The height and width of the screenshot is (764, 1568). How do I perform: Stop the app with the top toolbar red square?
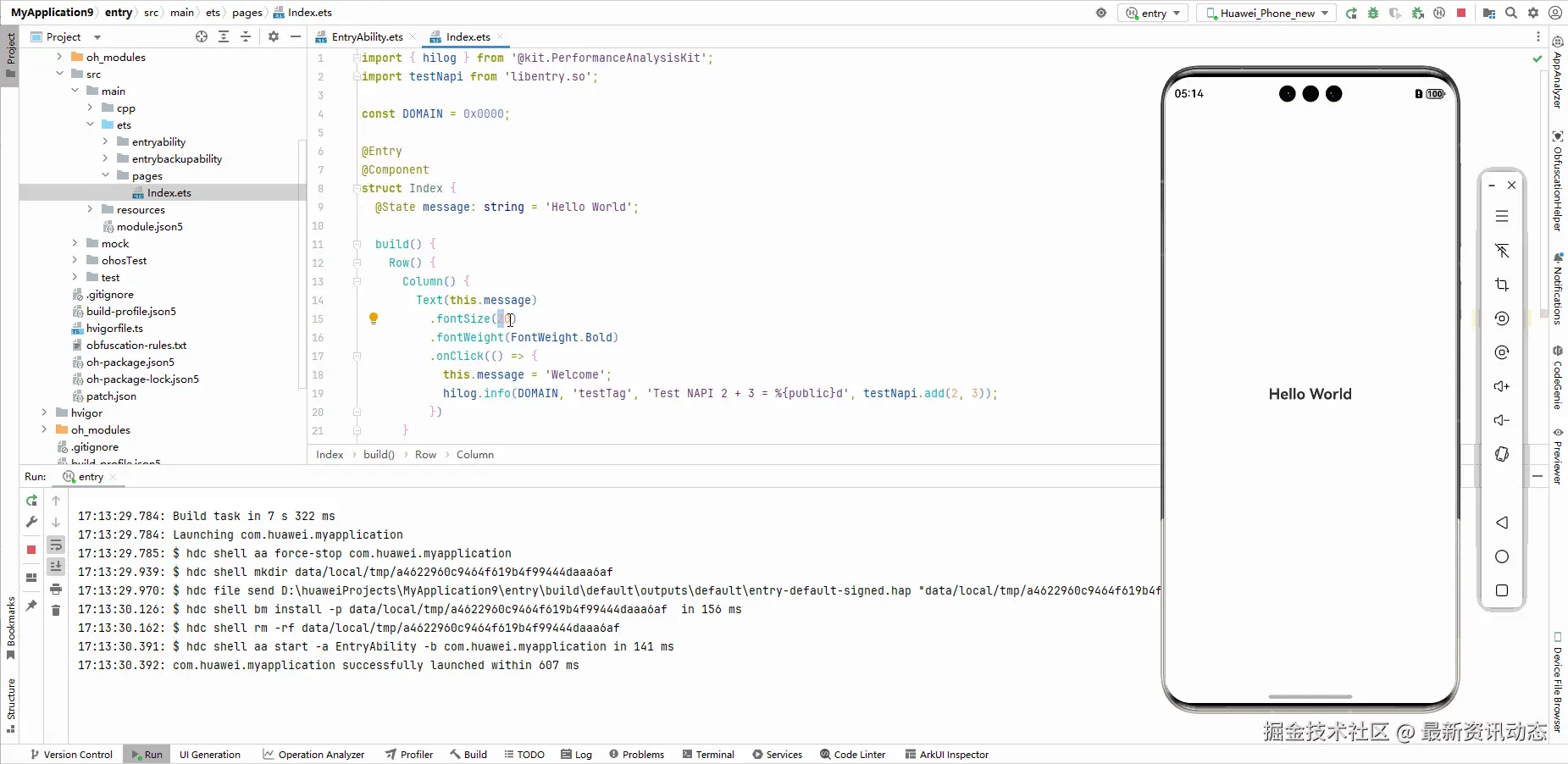pyautogui.click(x=1461, y=13)
